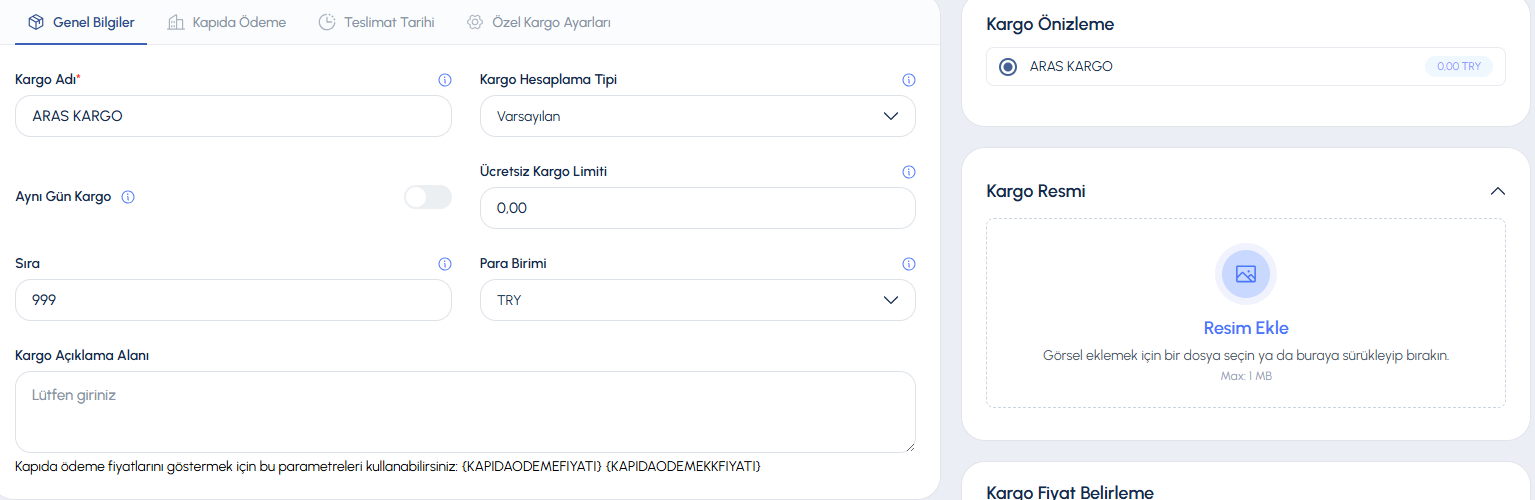Image resolution: width=1535 pixels, height=500 pixels.
Task: Go to Özel Kargo Ayarları tab
Action: [539, 22]
